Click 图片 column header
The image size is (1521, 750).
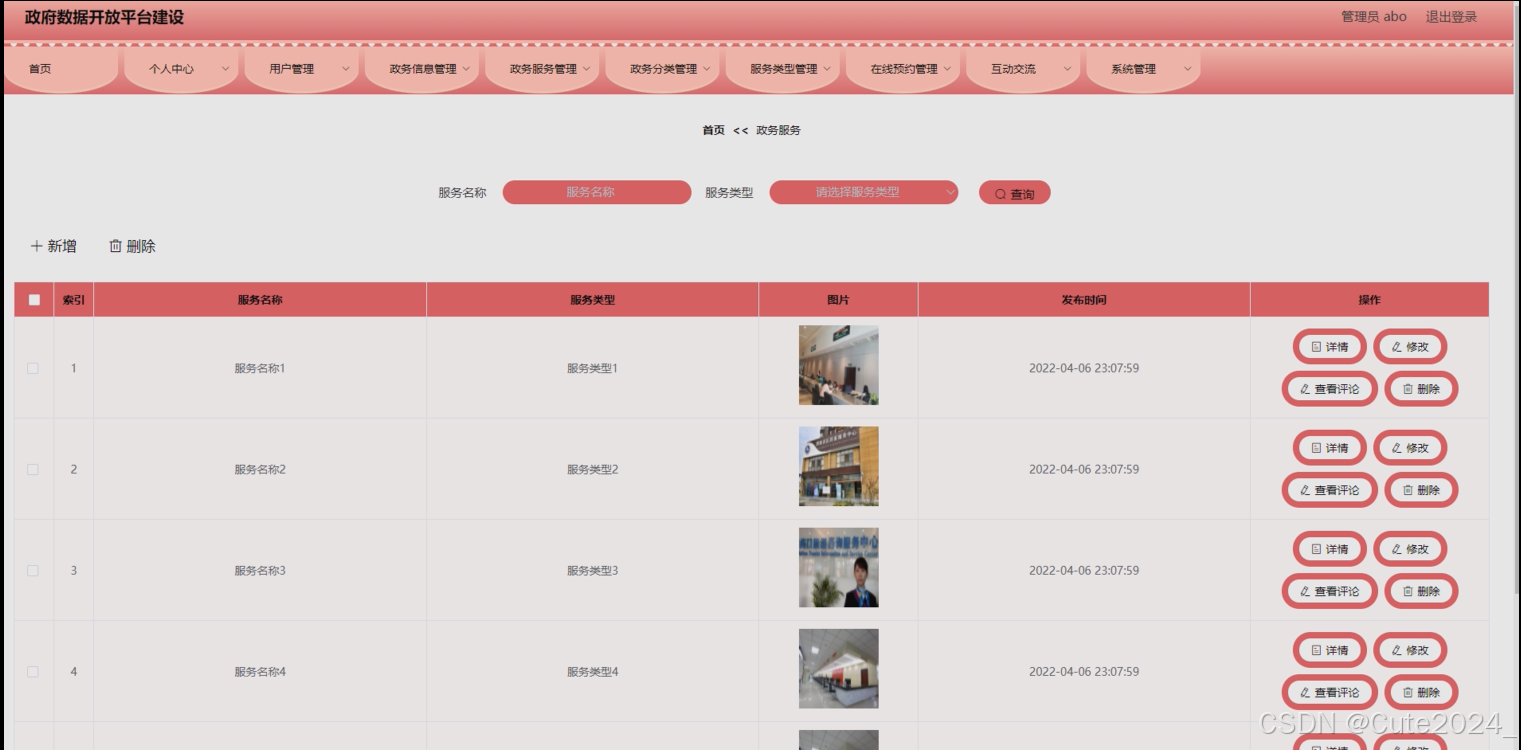click(838, 300)
